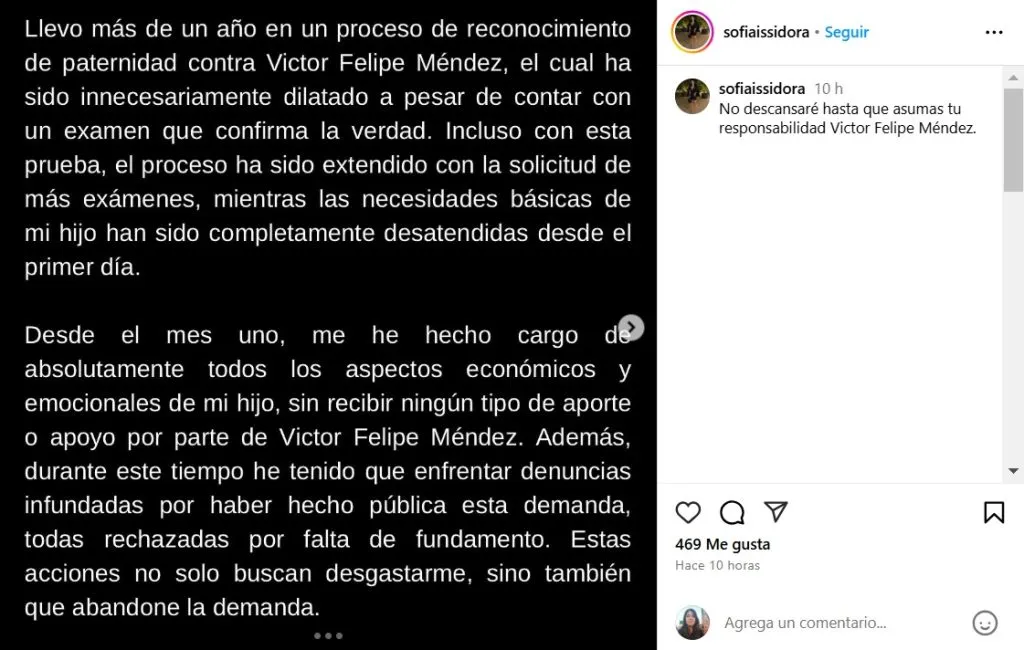The image size is (1024, 650).
Task: Open the three-dots more options menu
Action: click(993, 33)
